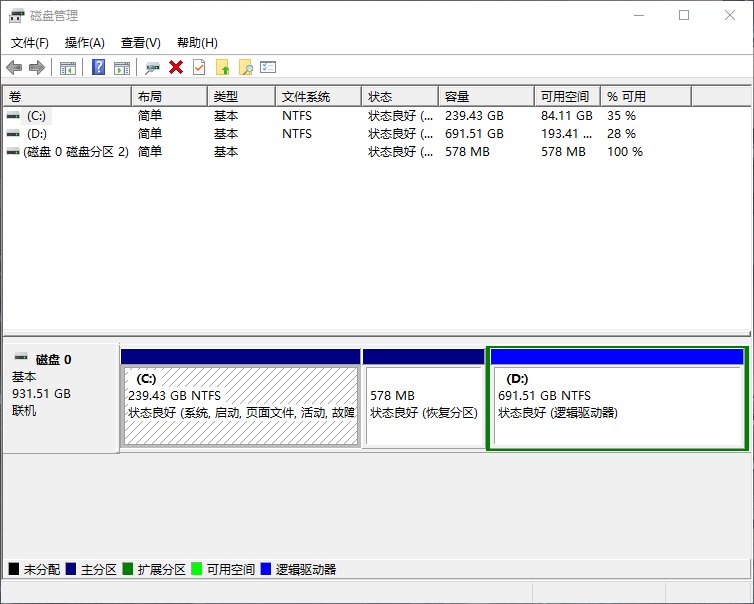Open the 帮助(H) menu
Screen dimensions: 754x604
point(197,43)
